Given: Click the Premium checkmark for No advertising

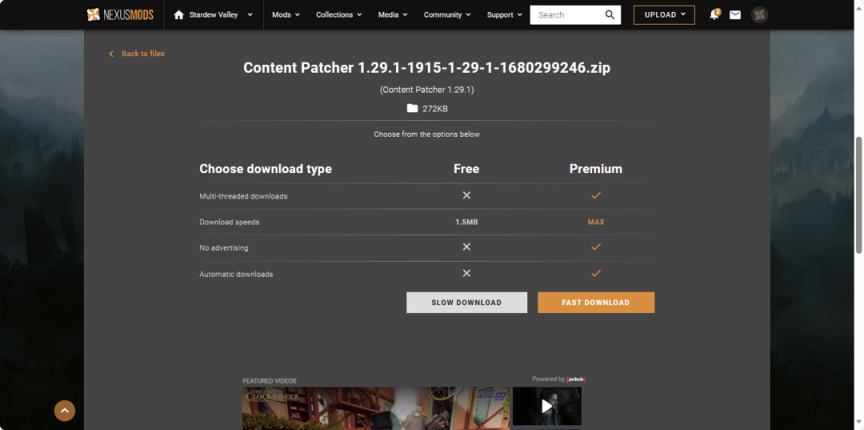Looking at the screenshot, I should point(596,247).
